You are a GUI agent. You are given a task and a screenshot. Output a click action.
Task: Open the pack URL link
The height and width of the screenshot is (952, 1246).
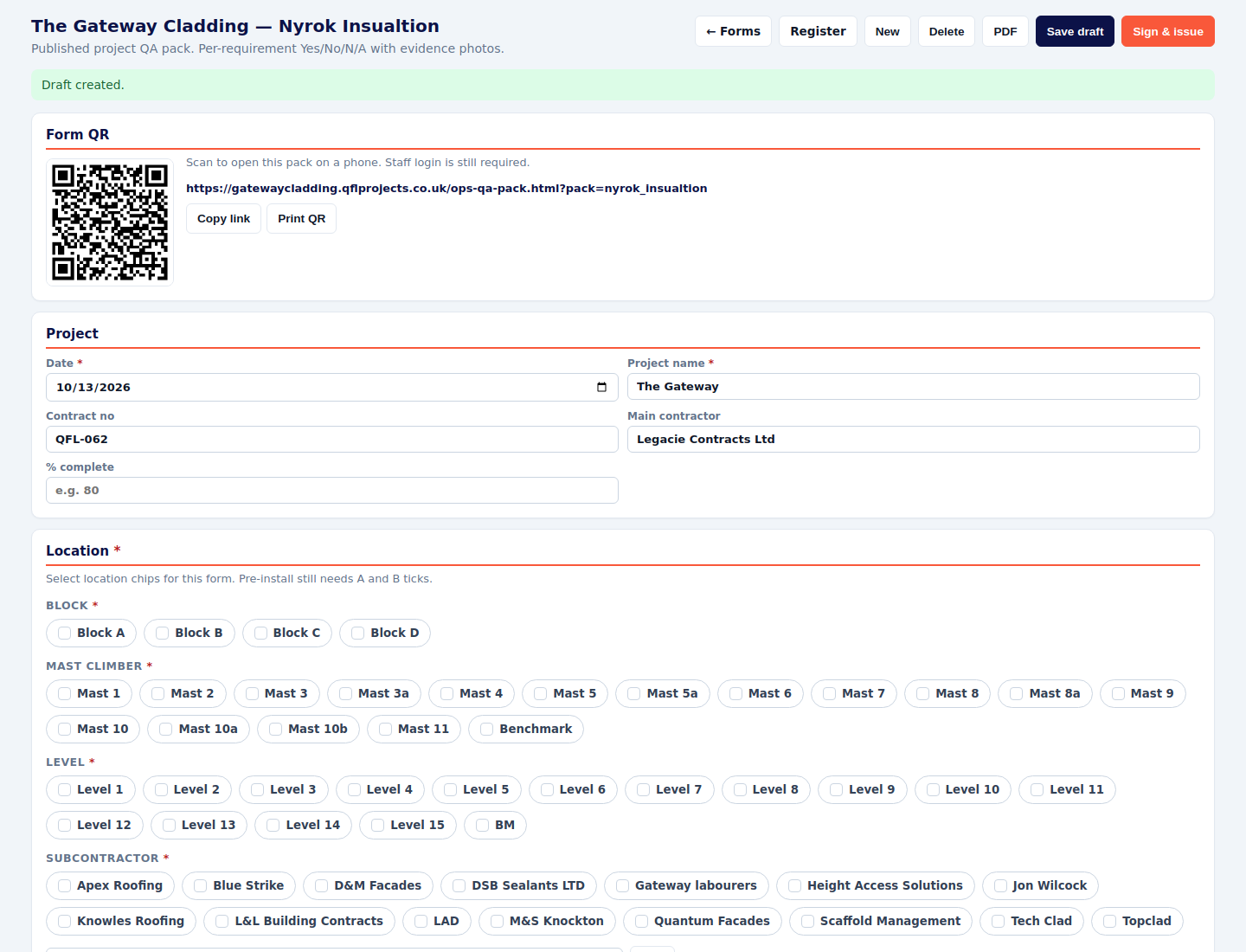[x=446, y=188]
